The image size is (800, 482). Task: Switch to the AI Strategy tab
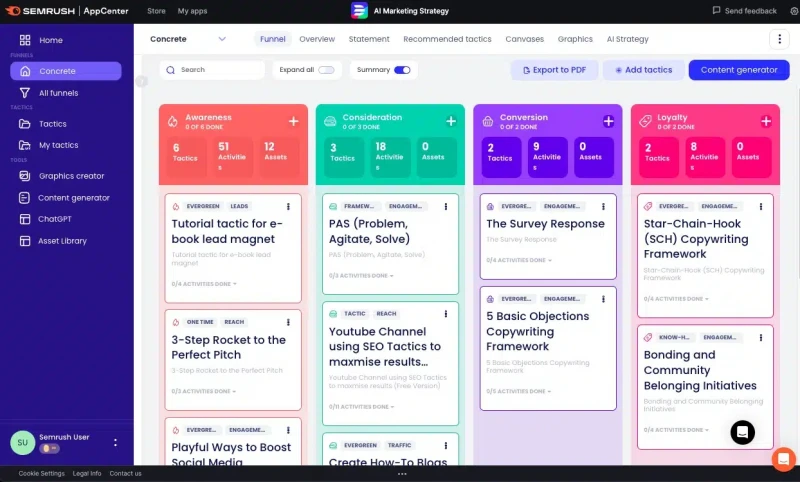point(628,39)
